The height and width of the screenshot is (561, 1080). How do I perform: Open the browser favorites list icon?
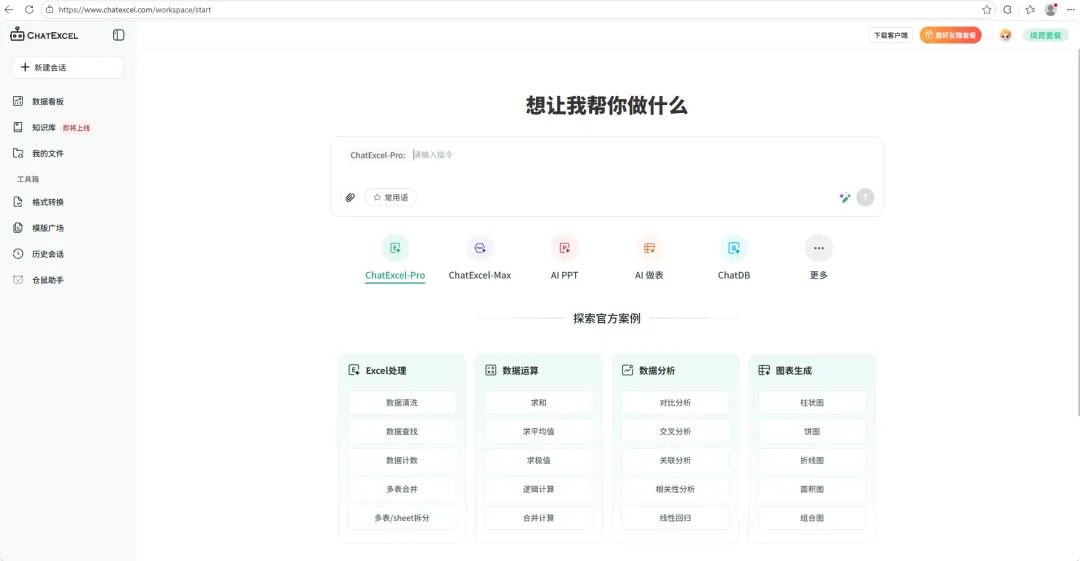1030,10
